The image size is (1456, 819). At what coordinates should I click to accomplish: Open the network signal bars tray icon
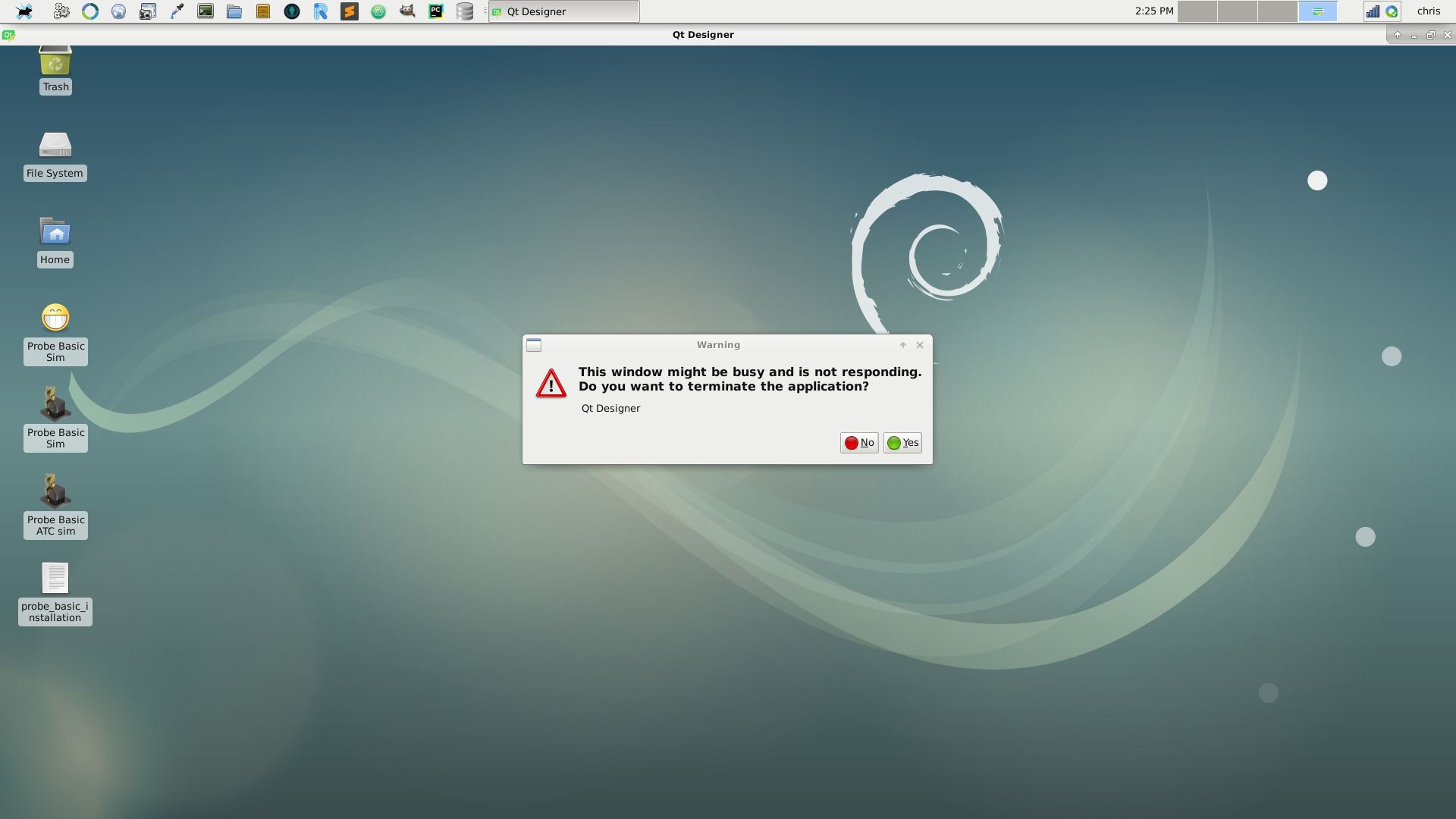coord(1373,11)
